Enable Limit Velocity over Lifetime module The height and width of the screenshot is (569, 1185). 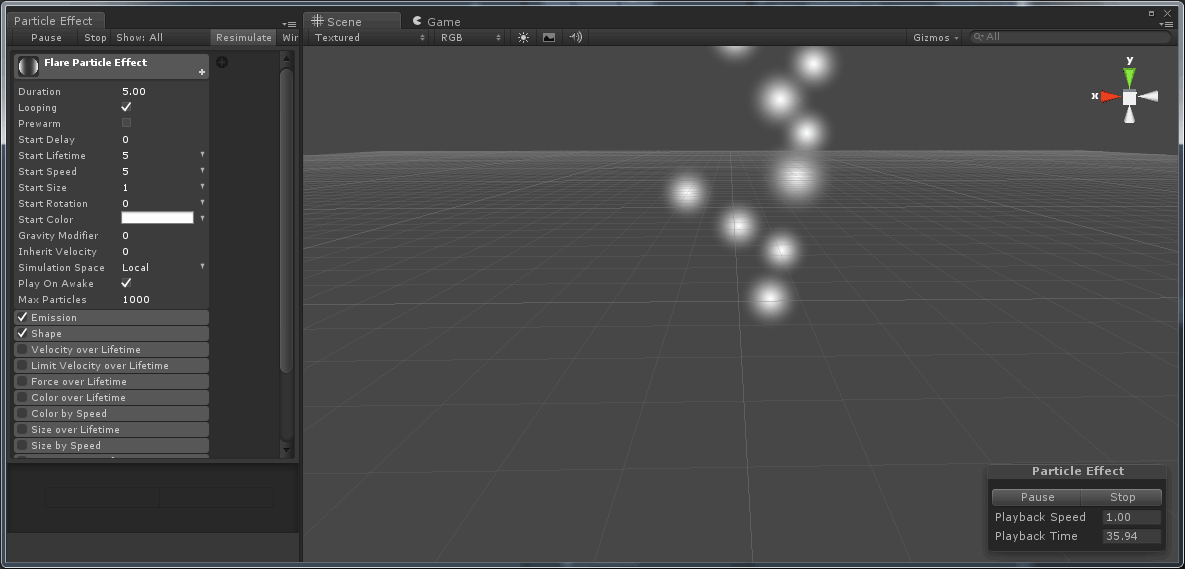[22, 365]
